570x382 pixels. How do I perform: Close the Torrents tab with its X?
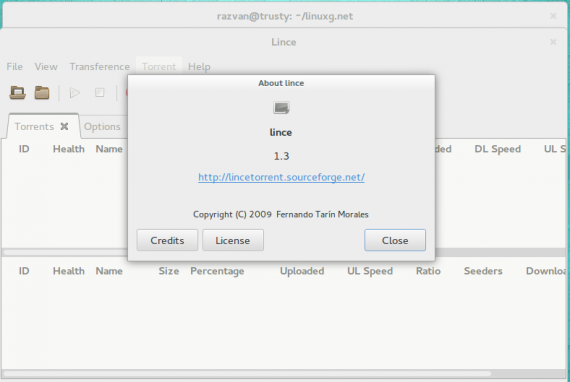(x=64, y=126)
